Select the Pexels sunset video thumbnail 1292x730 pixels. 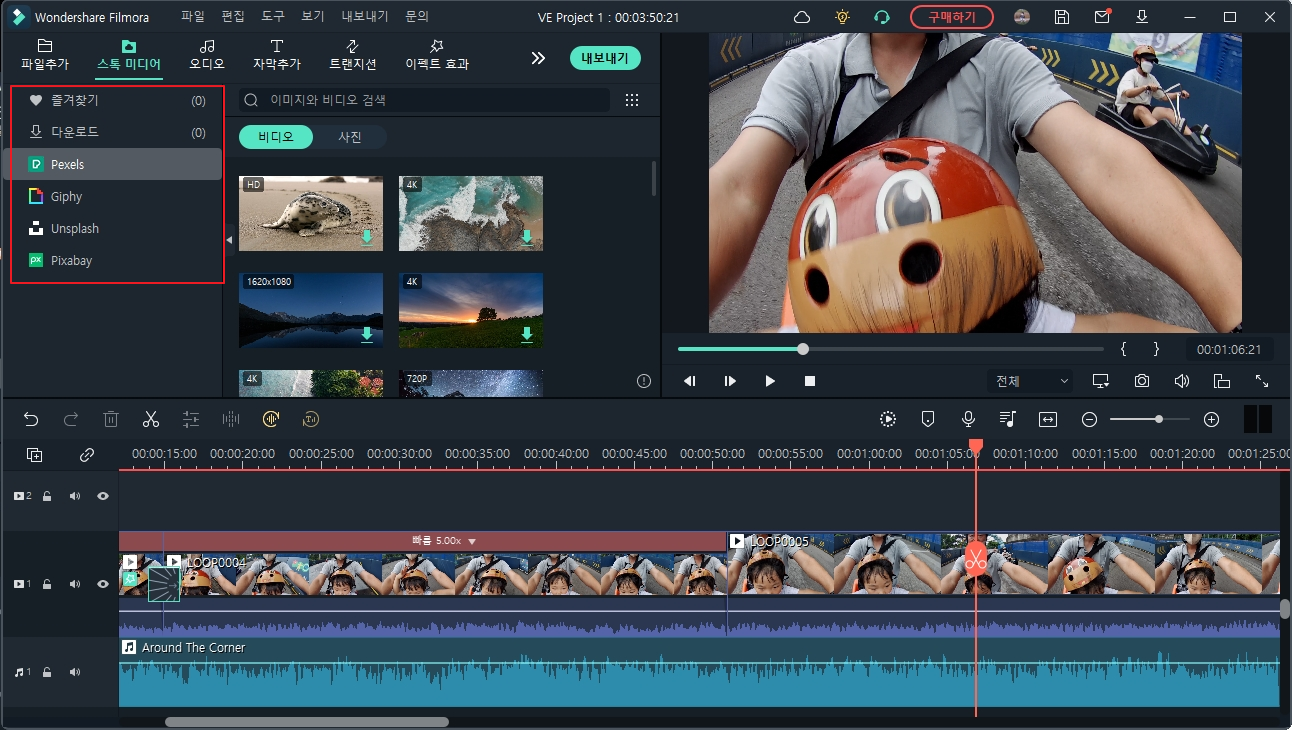(470, 310)
